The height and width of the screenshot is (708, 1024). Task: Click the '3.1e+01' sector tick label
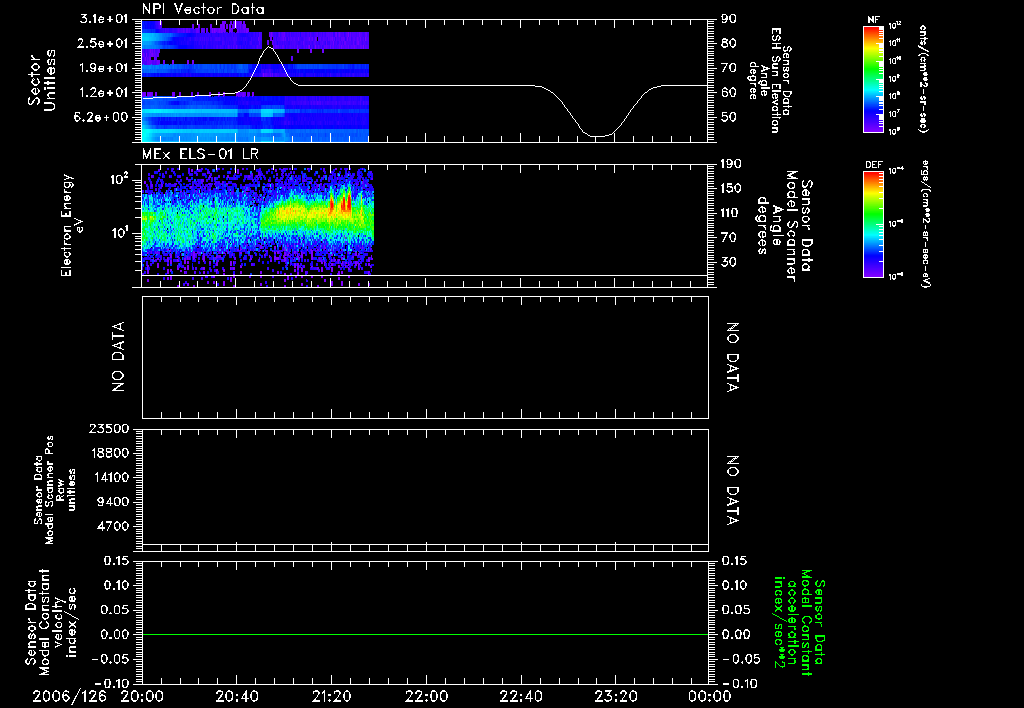(x=104, y=19)
